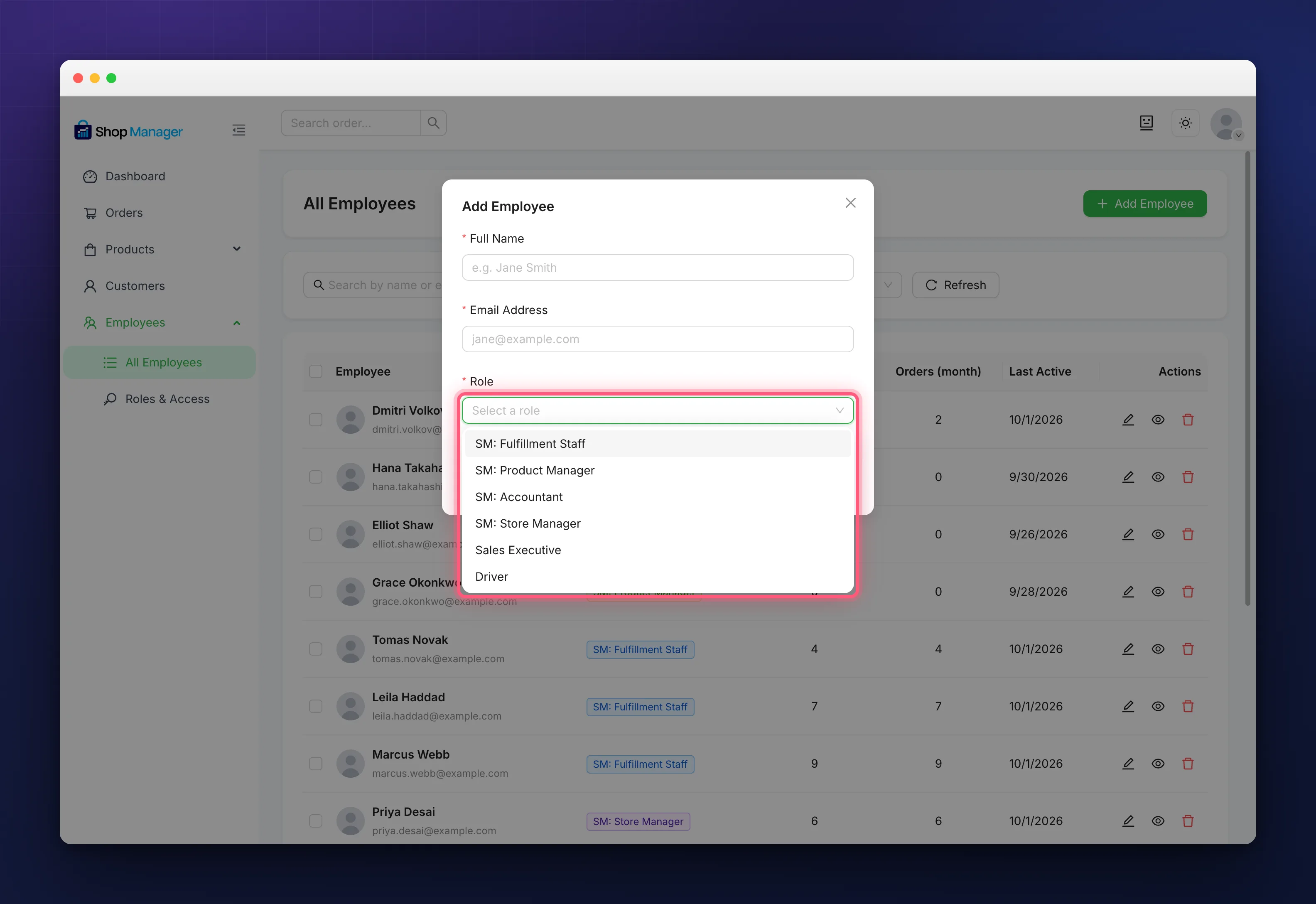
Task: Choose SM: Accountant role option
Action: [658, 497]
